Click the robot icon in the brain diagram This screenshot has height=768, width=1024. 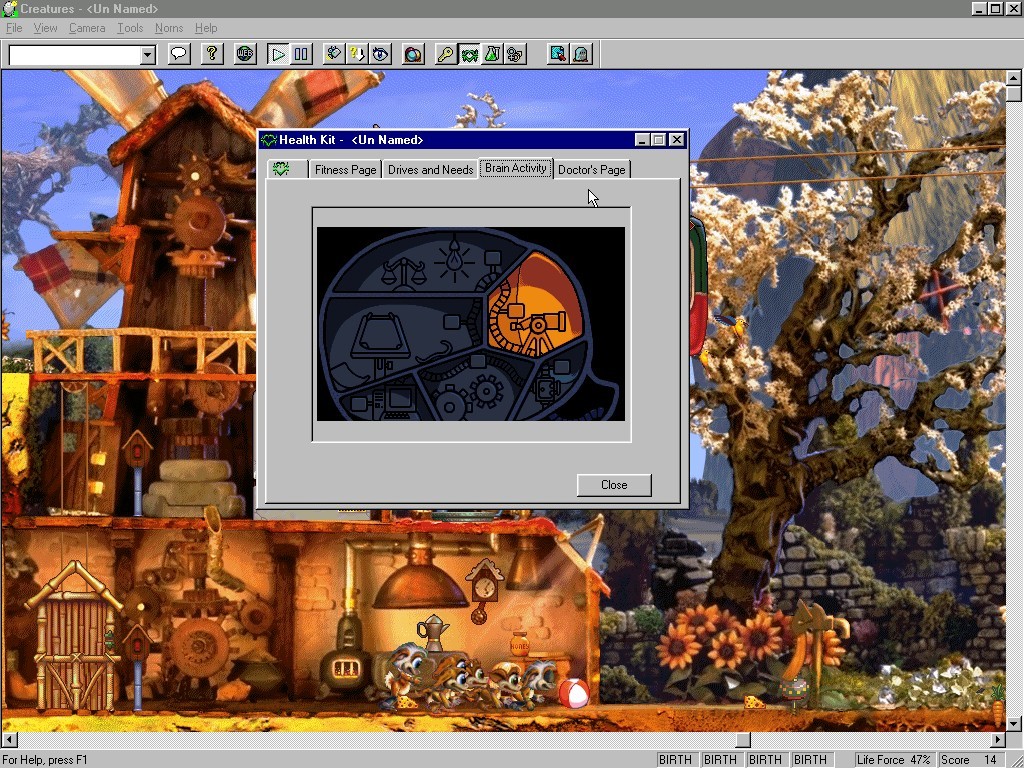tap(547, 388)
